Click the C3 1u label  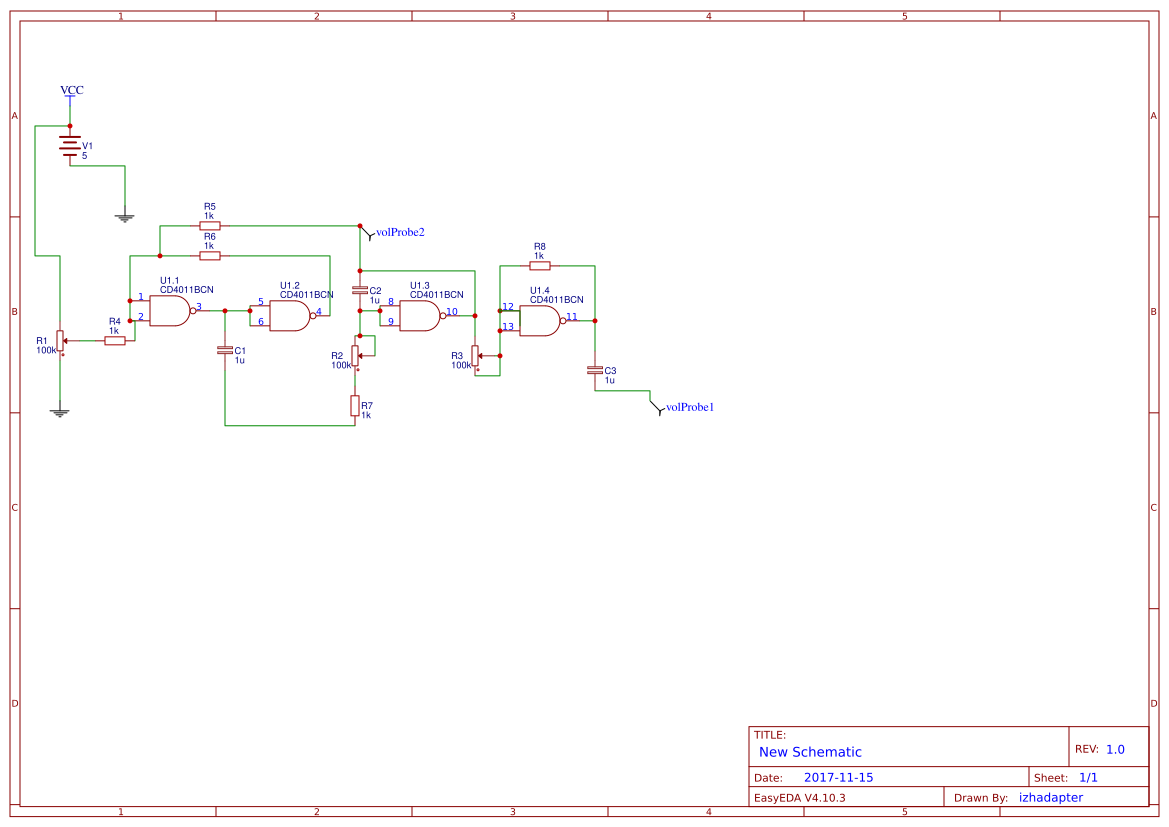tap(610, 380)
